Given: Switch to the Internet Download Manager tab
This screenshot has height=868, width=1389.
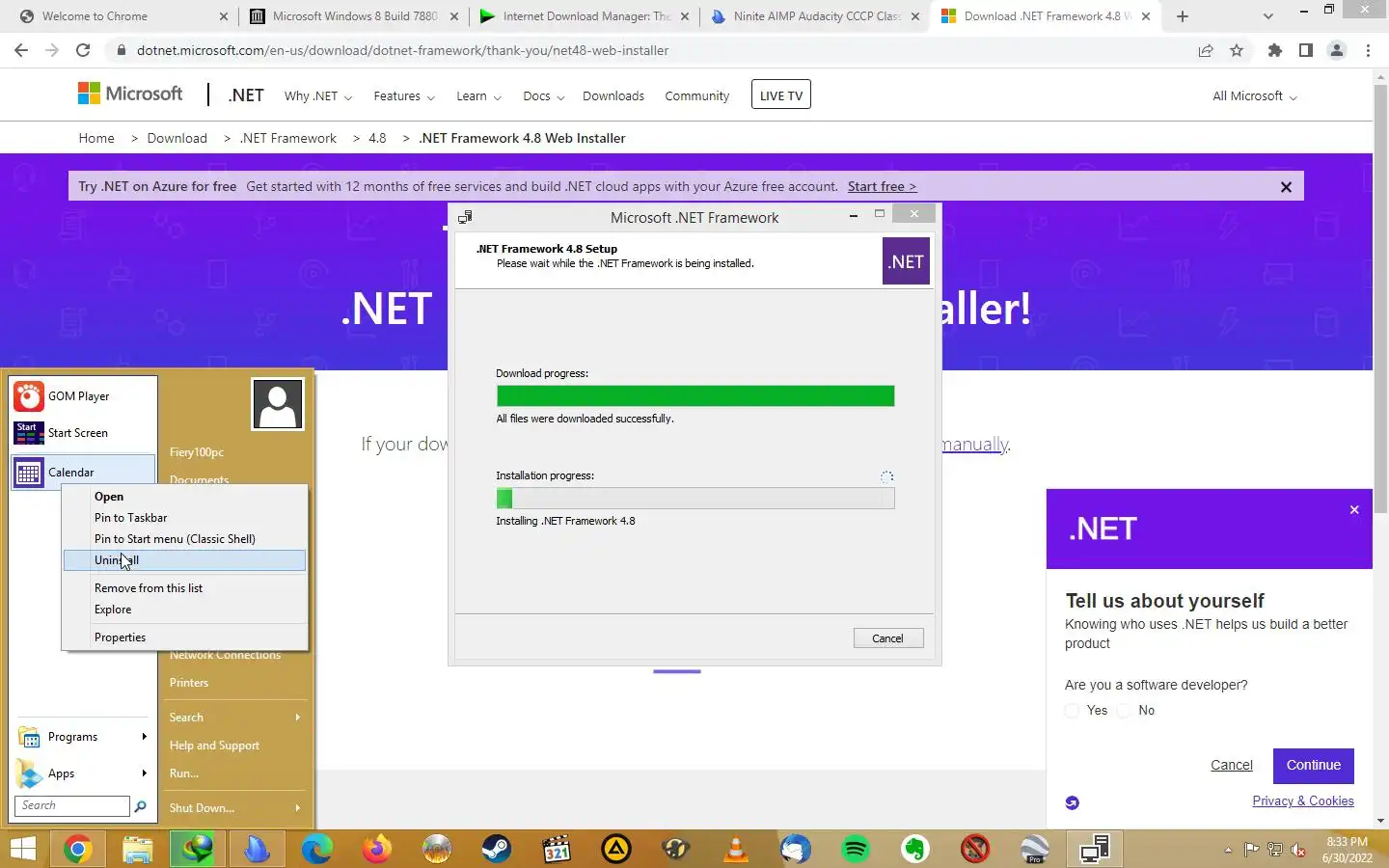Looking at the screenshot, I should click(x=586, y=16).
